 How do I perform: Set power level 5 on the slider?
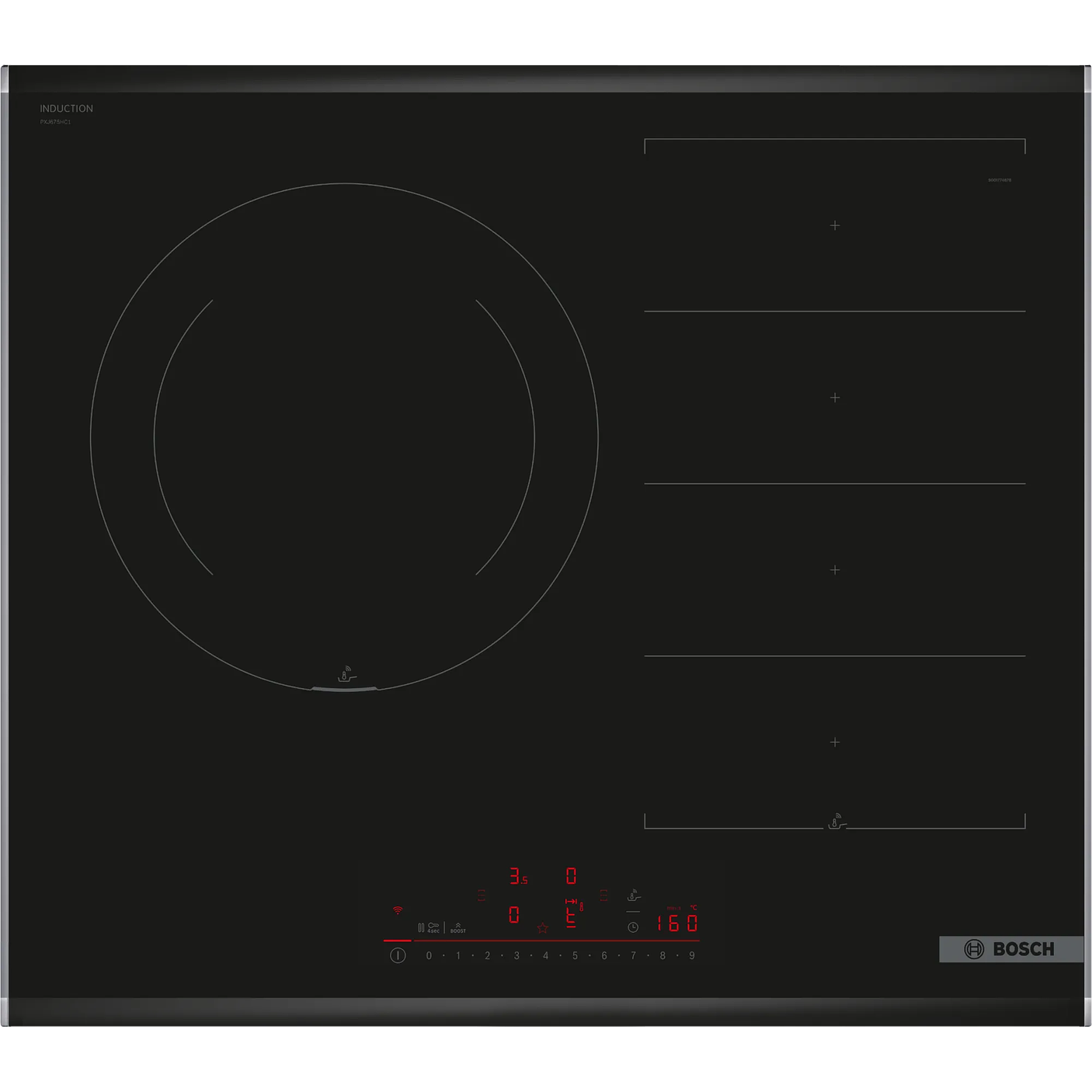(x=575, y=955)
